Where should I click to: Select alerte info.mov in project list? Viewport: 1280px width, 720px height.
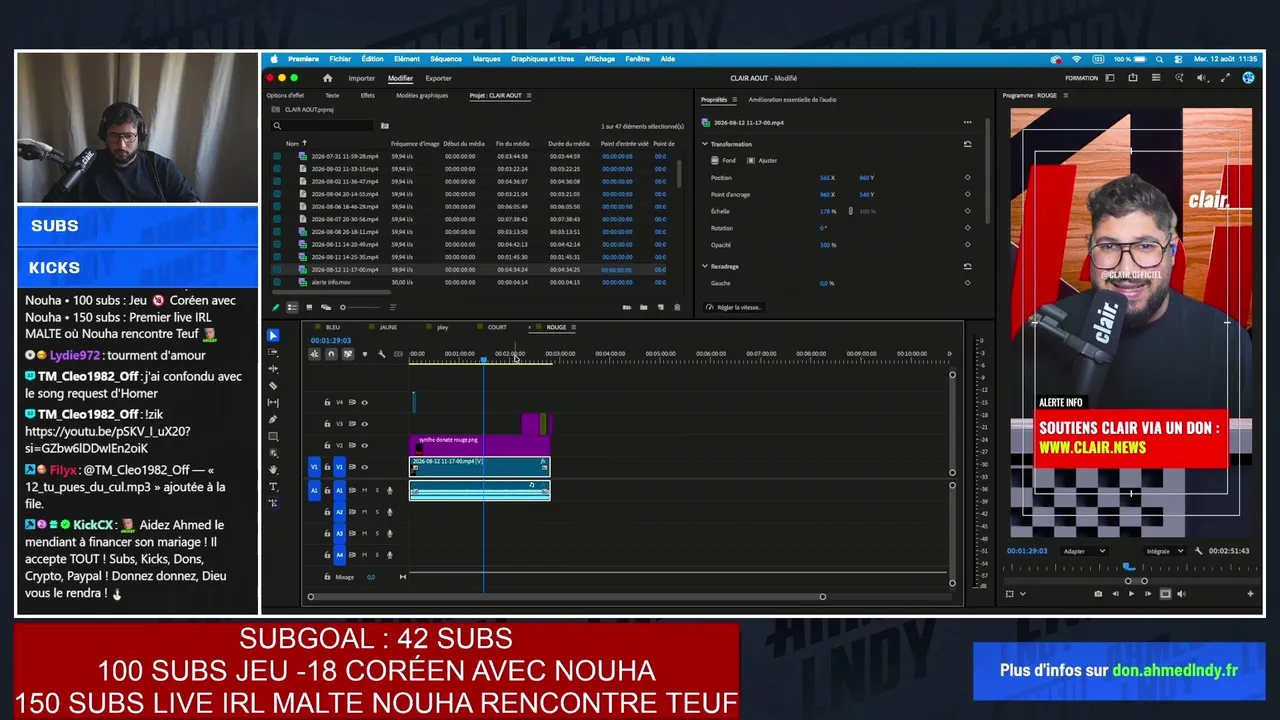coord(331,282)
